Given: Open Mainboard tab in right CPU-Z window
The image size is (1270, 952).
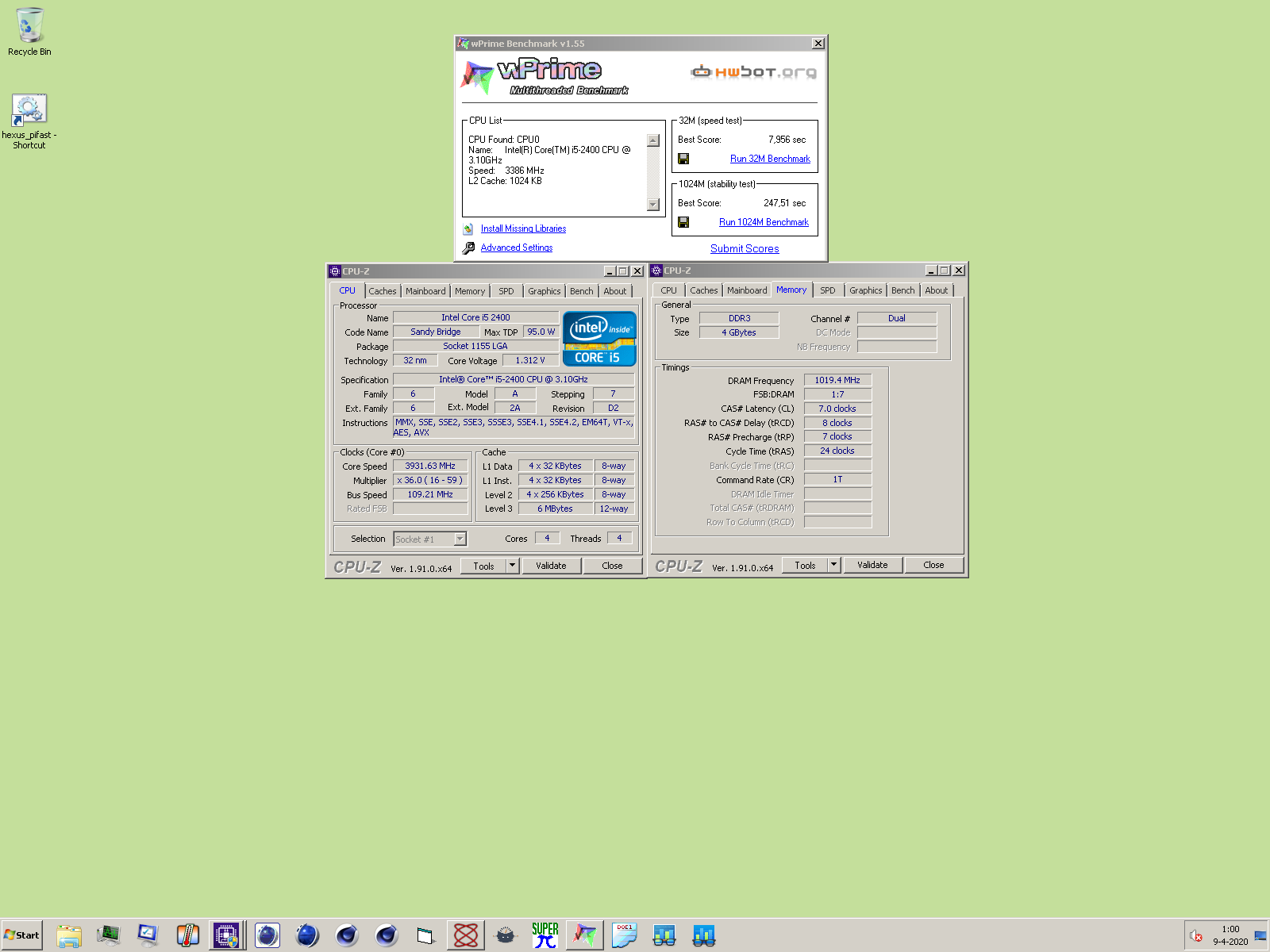Looking at the screenshot, I should click(x=747, y=290).
